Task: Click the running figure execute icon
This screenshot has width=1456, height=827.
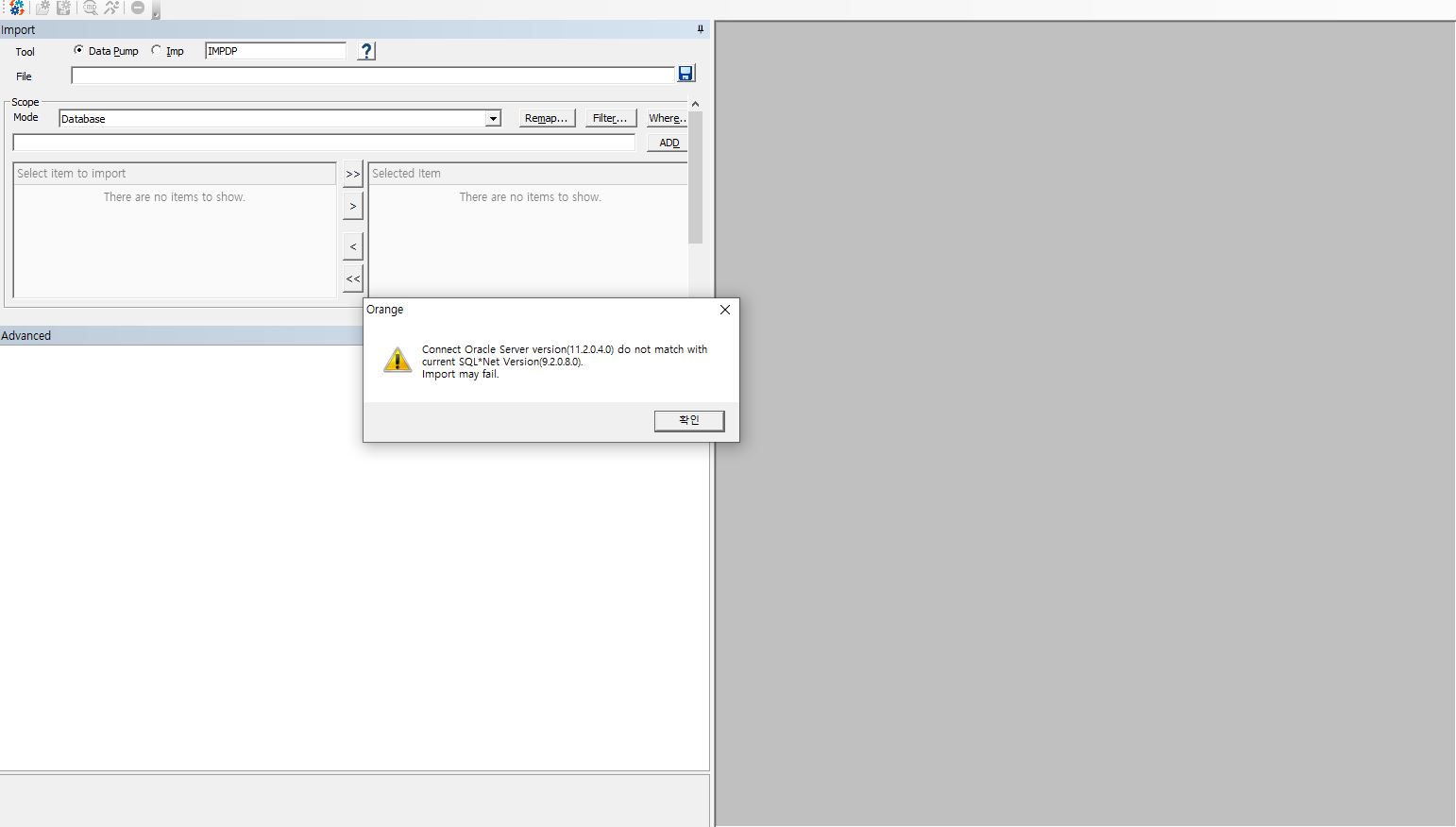Action: click(112, 8)
